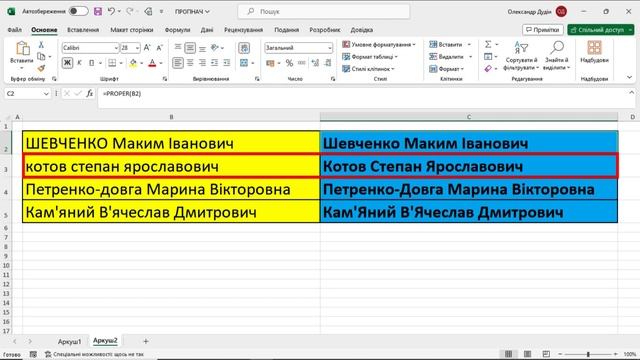
Task: Apply Comma Style number format
Action: point(302,63)
